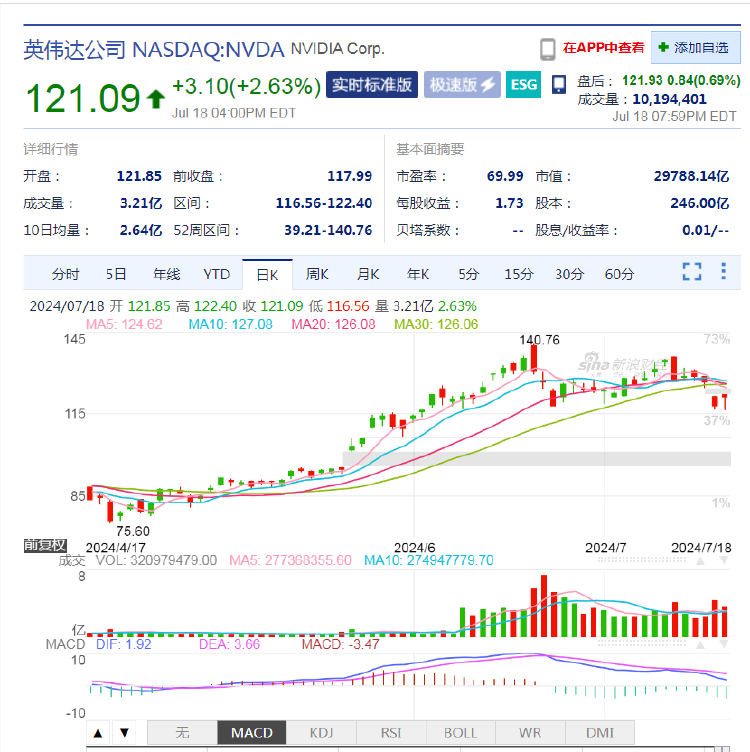Click the green plus icon in 添加自选

click(x=664, y=47)
